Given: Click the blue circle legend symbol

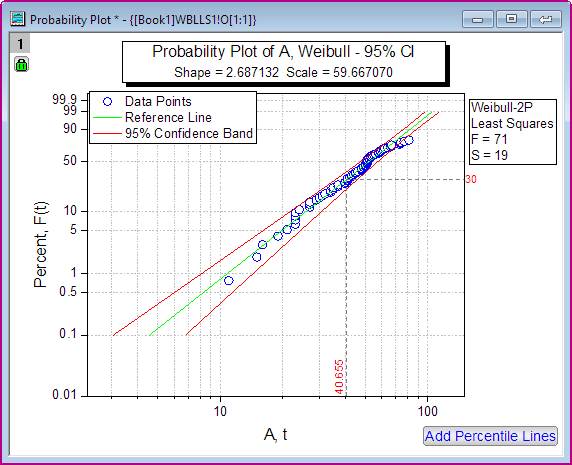Looking at the screenshot, I should 107,102.
